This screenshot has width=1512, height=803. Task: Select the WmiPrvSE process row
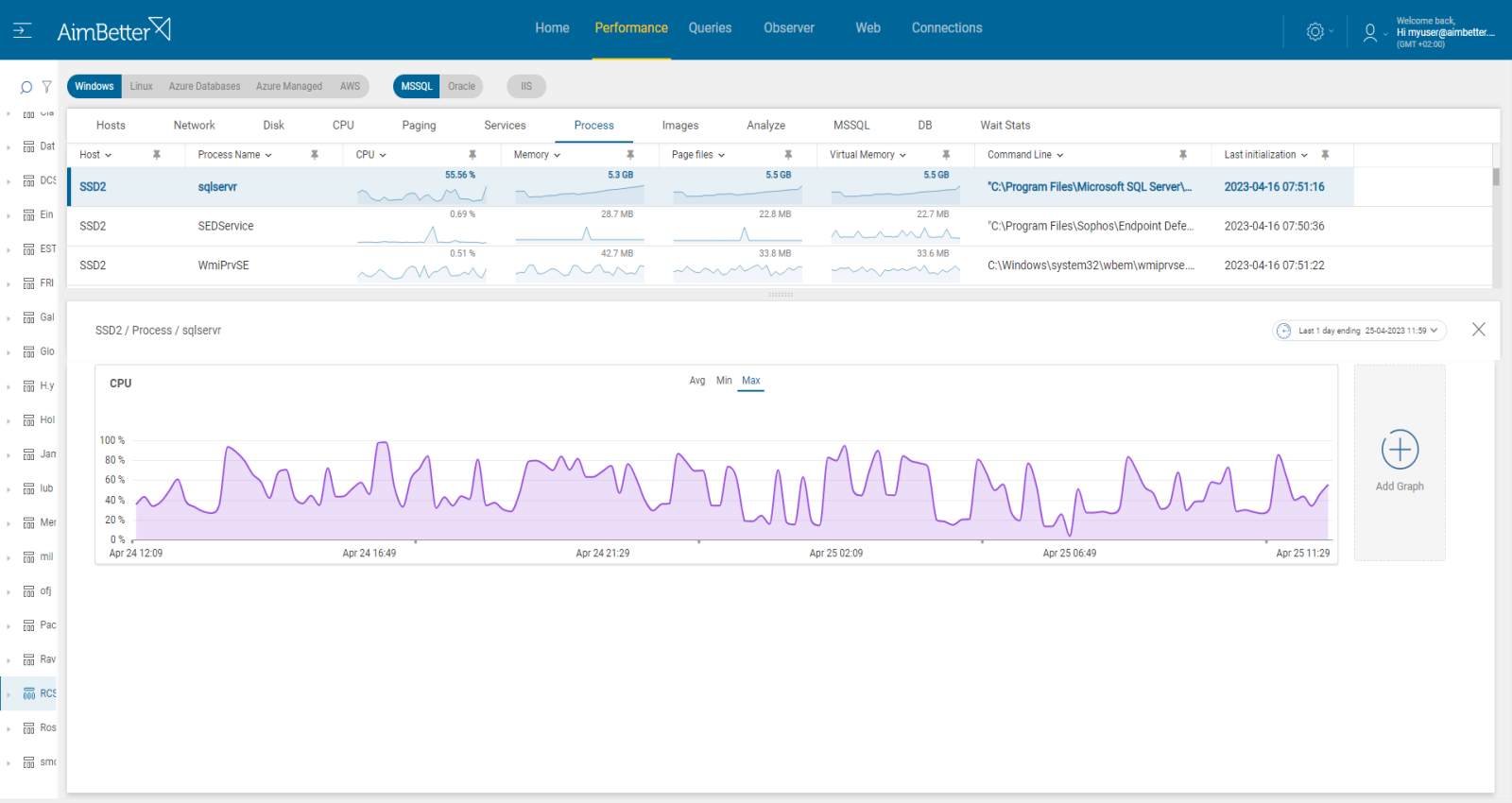[780, 265]
